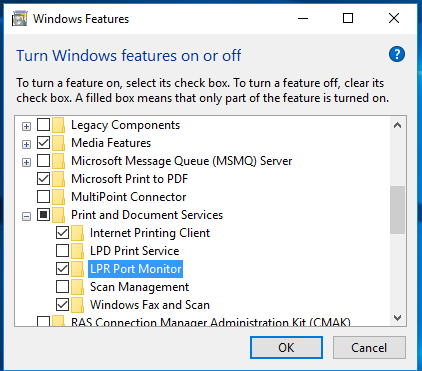Enable the LPD Print Service checkbox
This screenshot has height=371, width=422.
[x=62, y=251]
